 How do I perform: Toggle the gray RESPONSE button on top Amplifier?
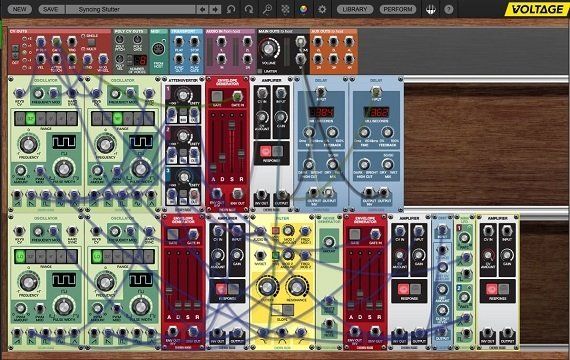coord(278,151)
